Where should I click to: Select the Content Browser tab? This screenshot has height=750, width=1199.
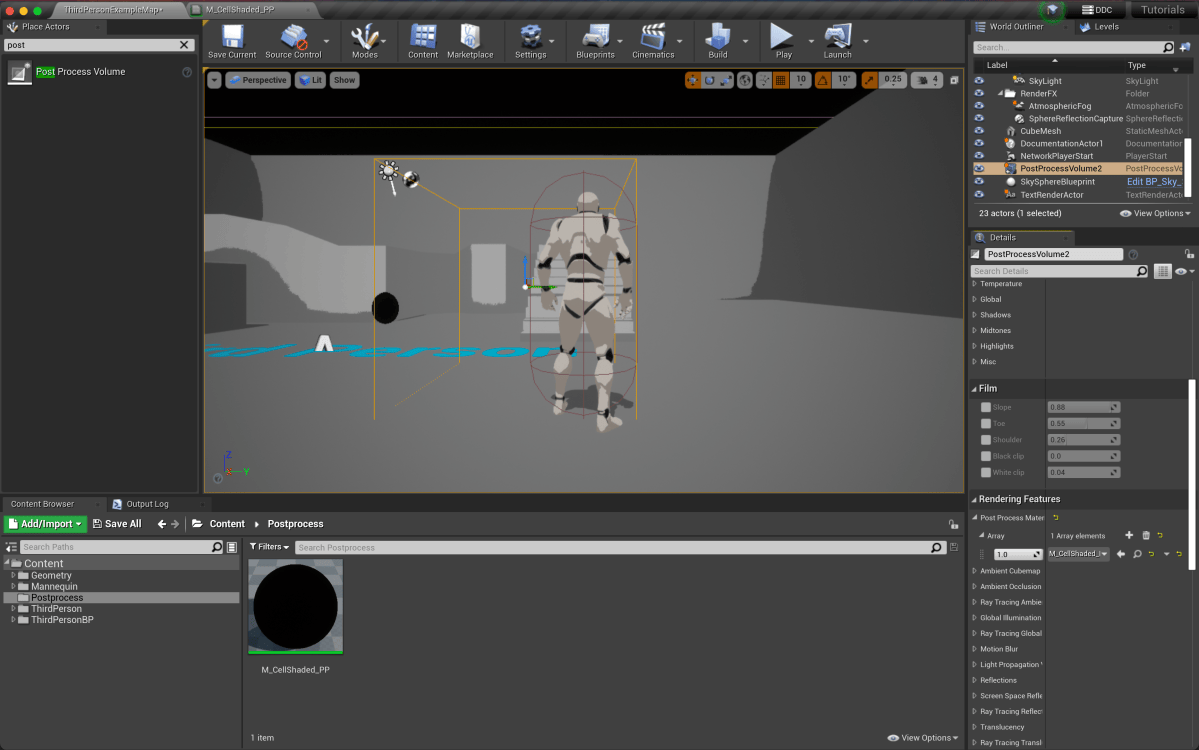coord(42,505)
